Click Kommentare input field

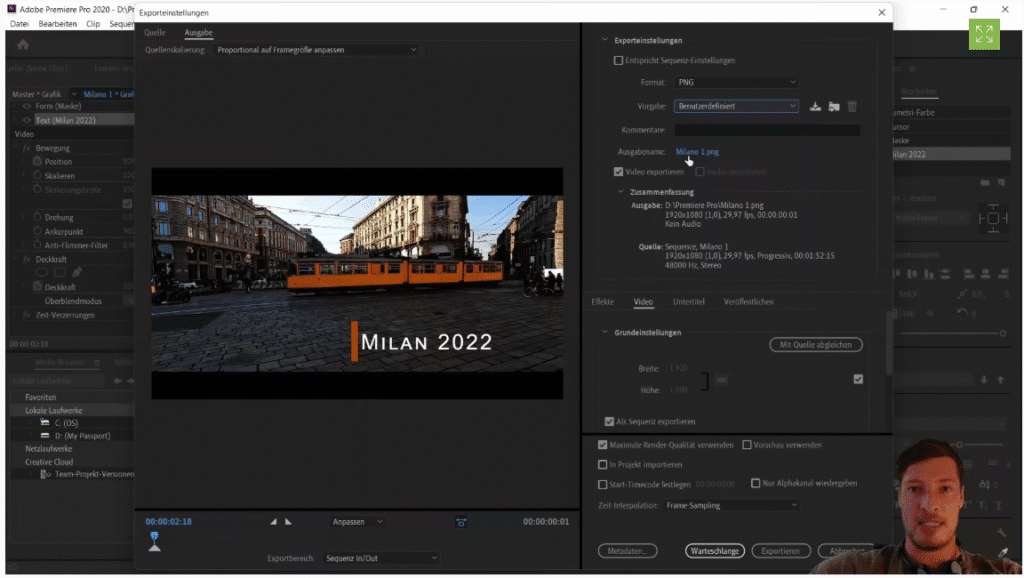tap(767, 130)
